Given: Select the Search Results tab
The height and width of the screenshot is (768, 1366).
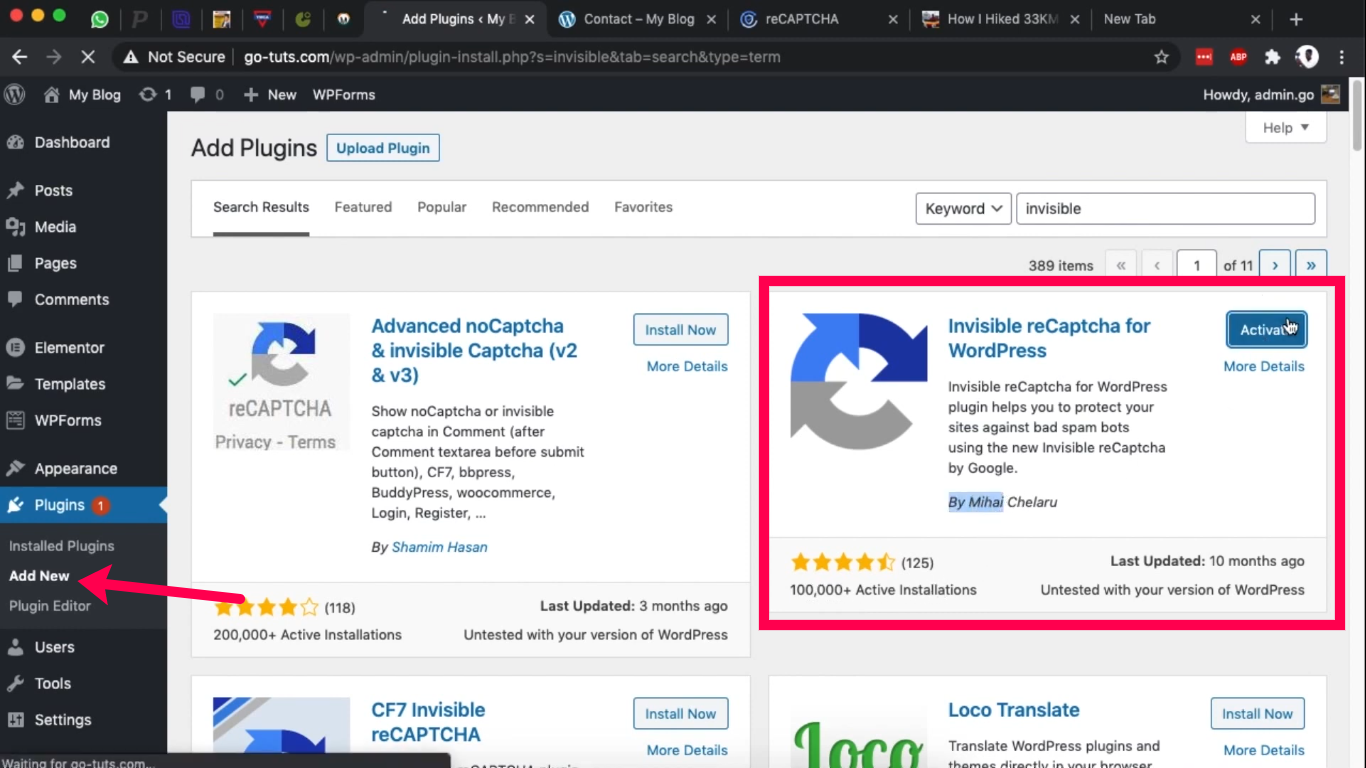Looking at the screenshot, I should coord(261,207).
